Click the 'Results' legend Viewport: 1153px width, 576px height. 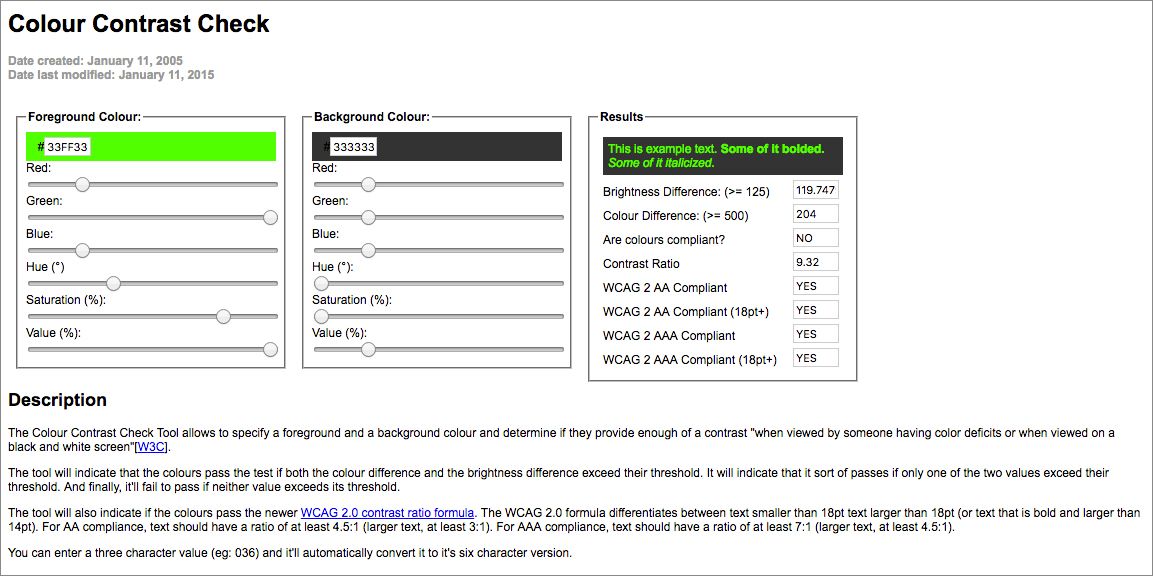(621, 117)
